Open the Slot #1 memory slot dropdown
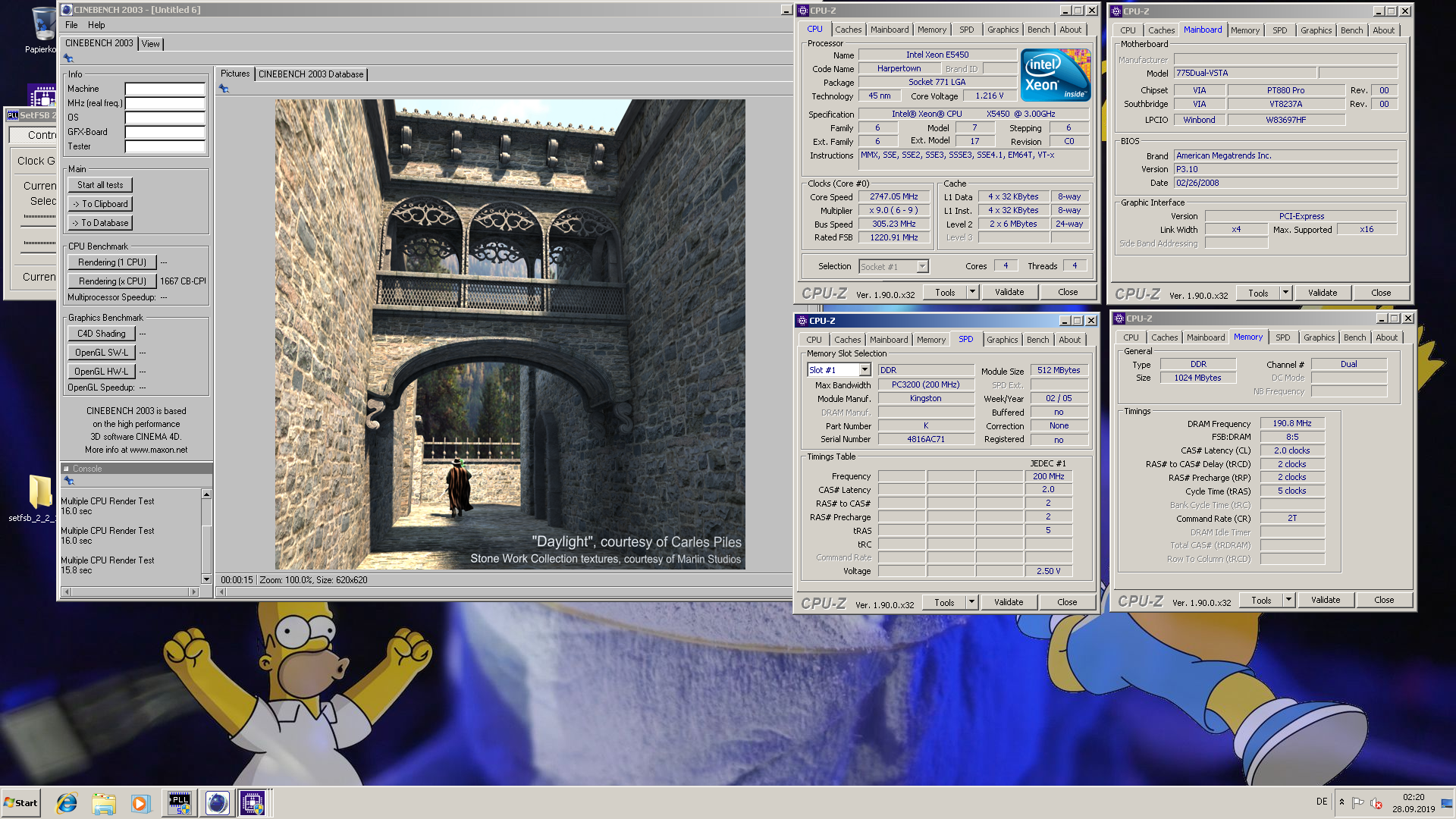The image size is (1456, 819). [864, 370]
